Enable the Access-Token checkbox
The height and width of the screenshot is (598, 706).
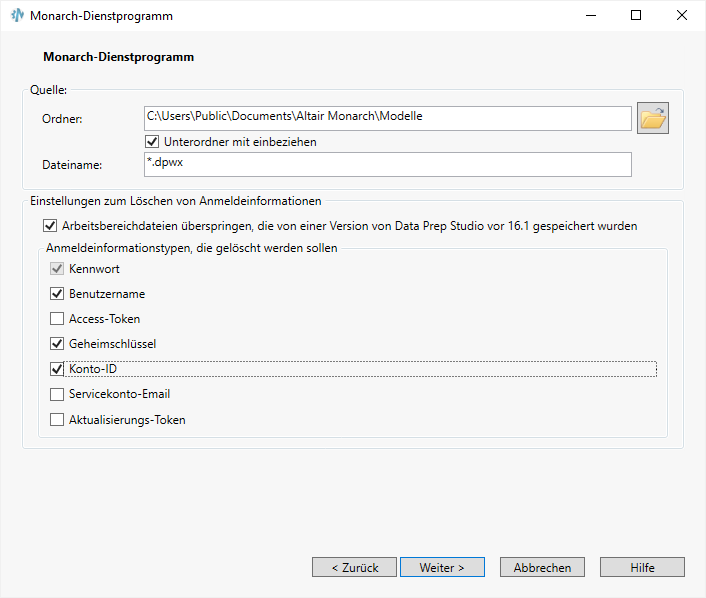(x=57, y=319)
